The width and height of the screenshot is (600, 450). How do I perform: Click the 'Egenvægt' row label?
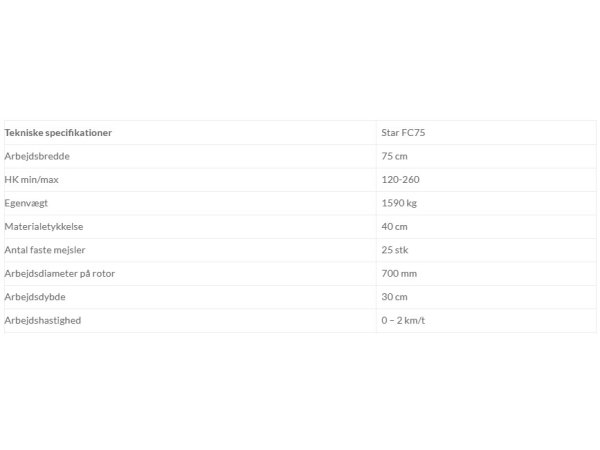26,203
